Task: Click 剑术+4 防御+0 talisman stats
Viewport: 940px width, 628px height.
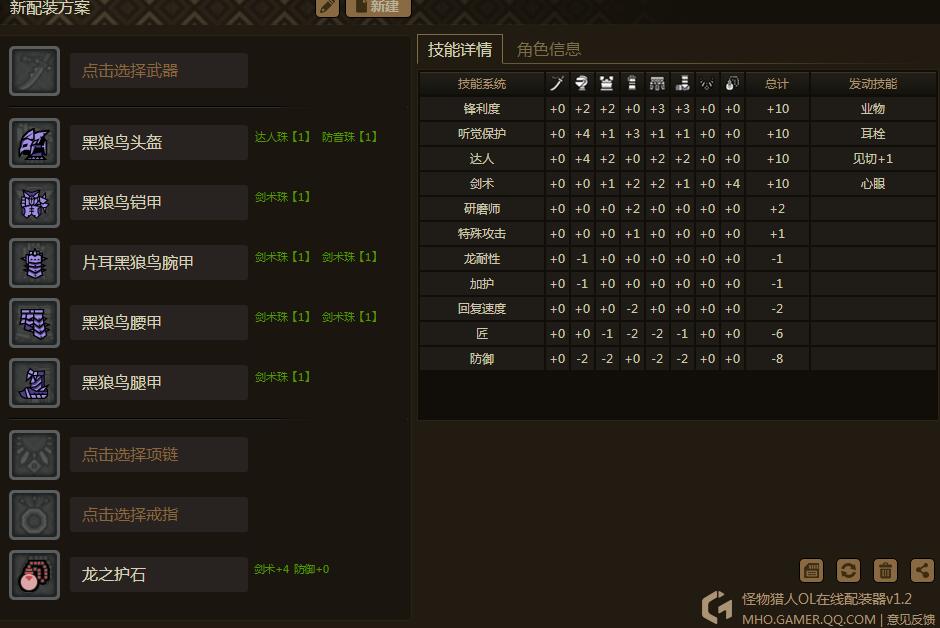Action: [x=291, y=569]
